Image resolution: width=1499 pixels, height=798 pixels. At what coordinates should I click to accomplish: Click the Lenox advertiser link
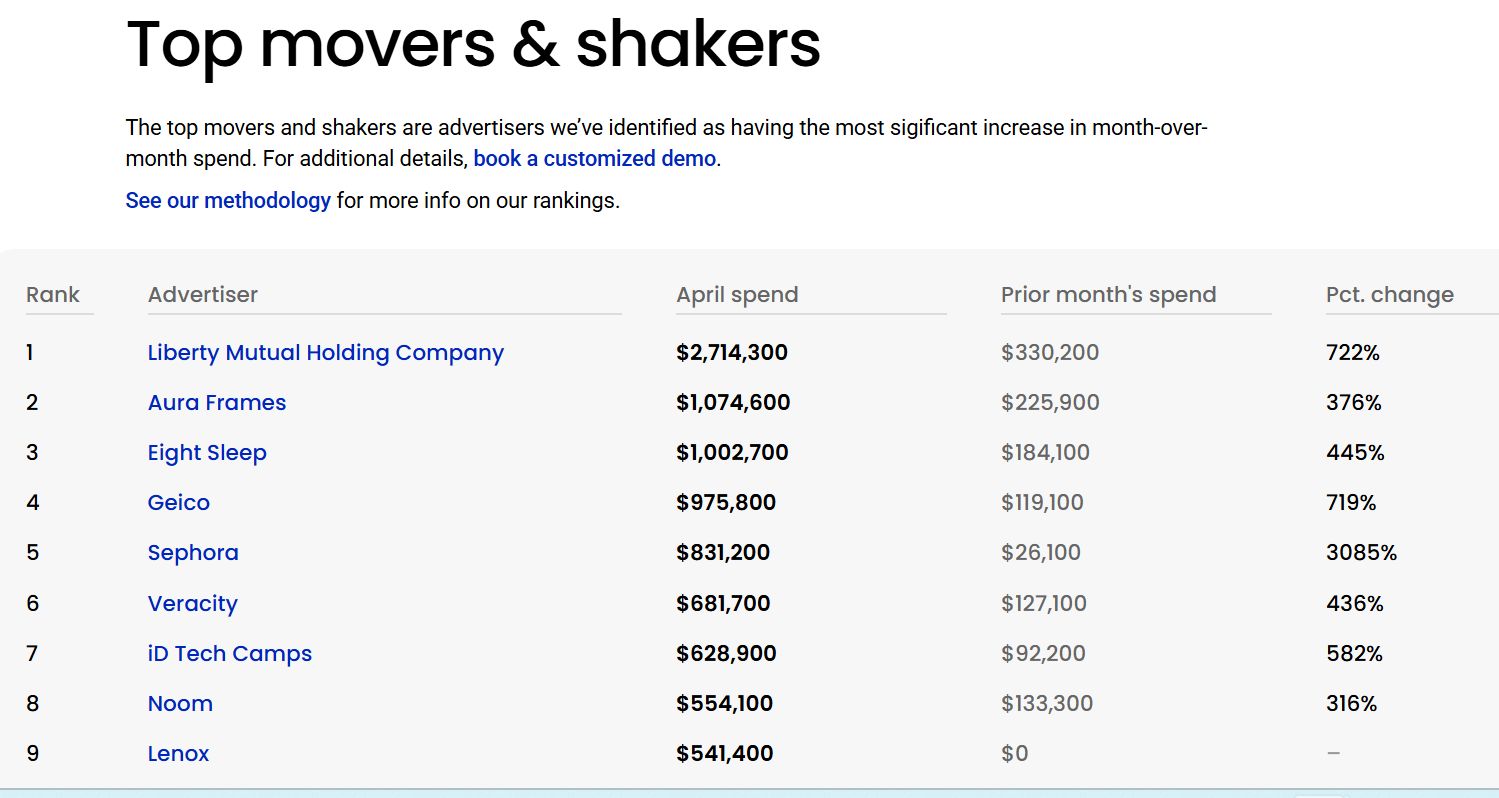(178, 754)
